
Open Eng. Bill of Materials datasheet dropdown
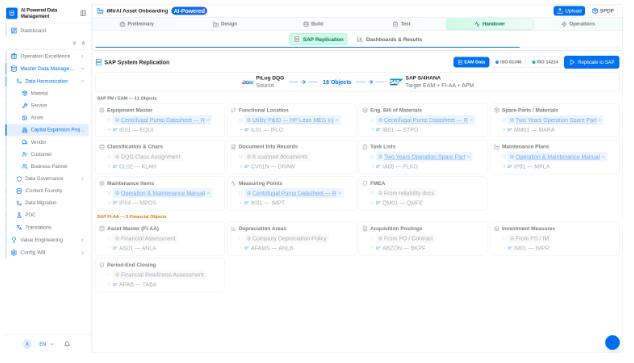tap(426, 120)
